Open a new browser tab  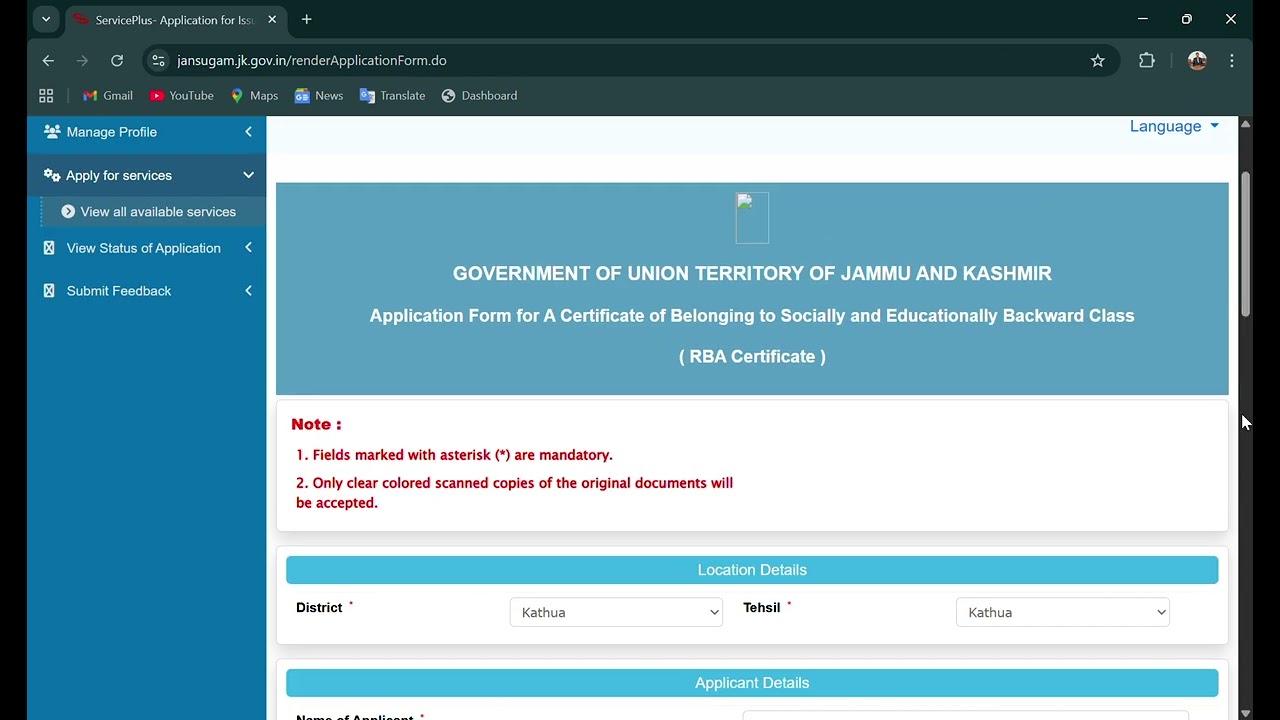[x=307, y=19]
